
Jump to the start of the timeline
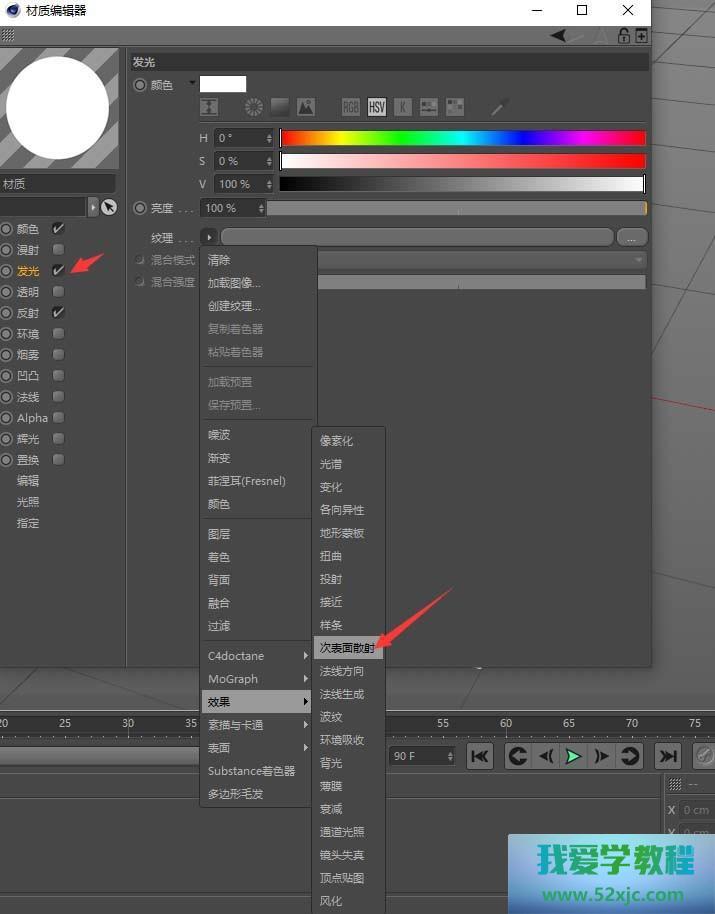(x=480, y=756)
